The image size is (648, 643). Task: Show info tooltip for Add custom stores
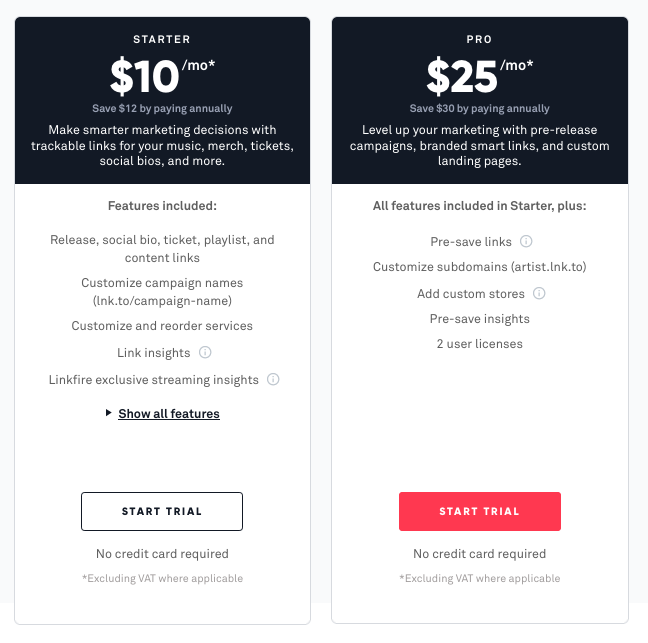click(539, 293)
